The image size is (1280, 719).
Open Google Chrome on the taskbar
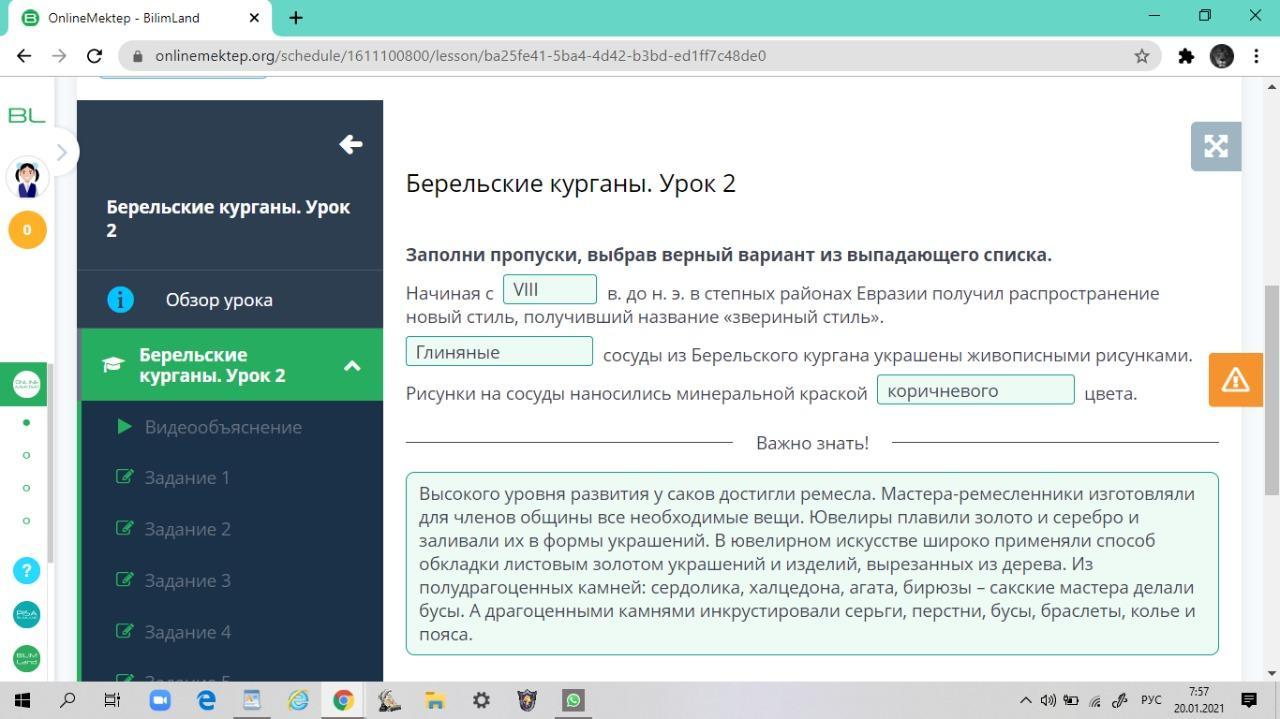point(343,700)
